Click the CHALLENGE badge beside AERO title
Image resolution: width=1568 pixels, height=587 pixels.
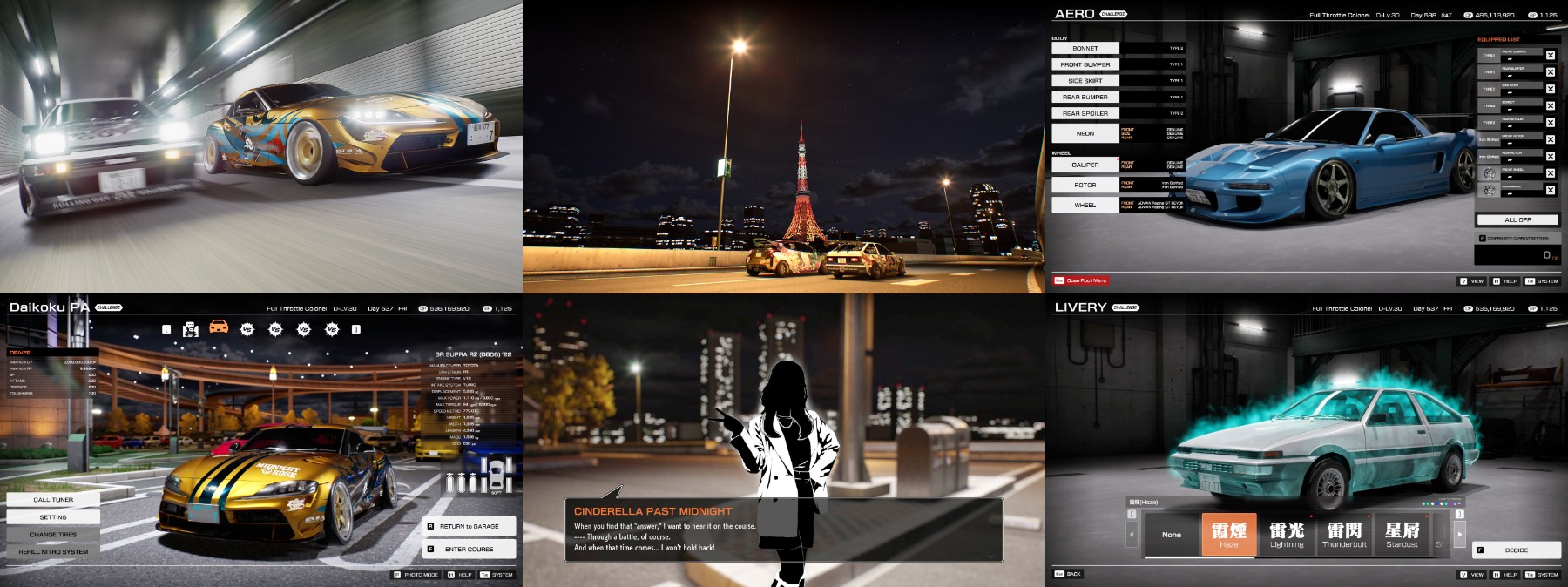pos(1113,14)
